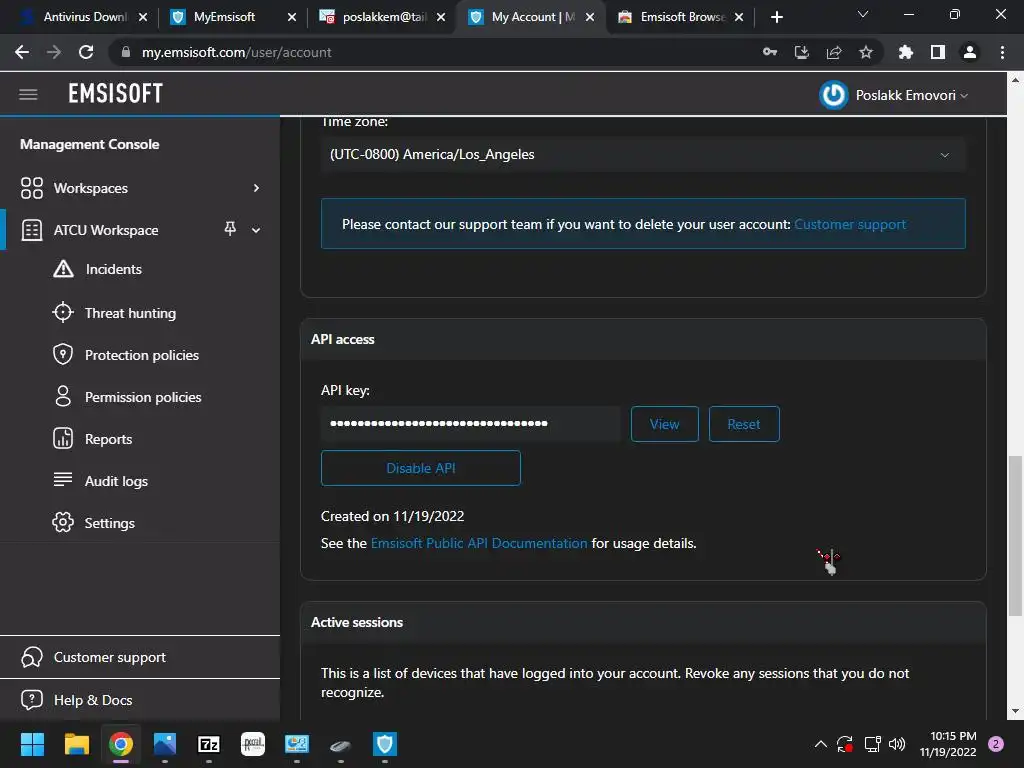Open File Explorer from the taskbar
The height and width of the screenshot is (768, 1024).
[x=76, y=744]
